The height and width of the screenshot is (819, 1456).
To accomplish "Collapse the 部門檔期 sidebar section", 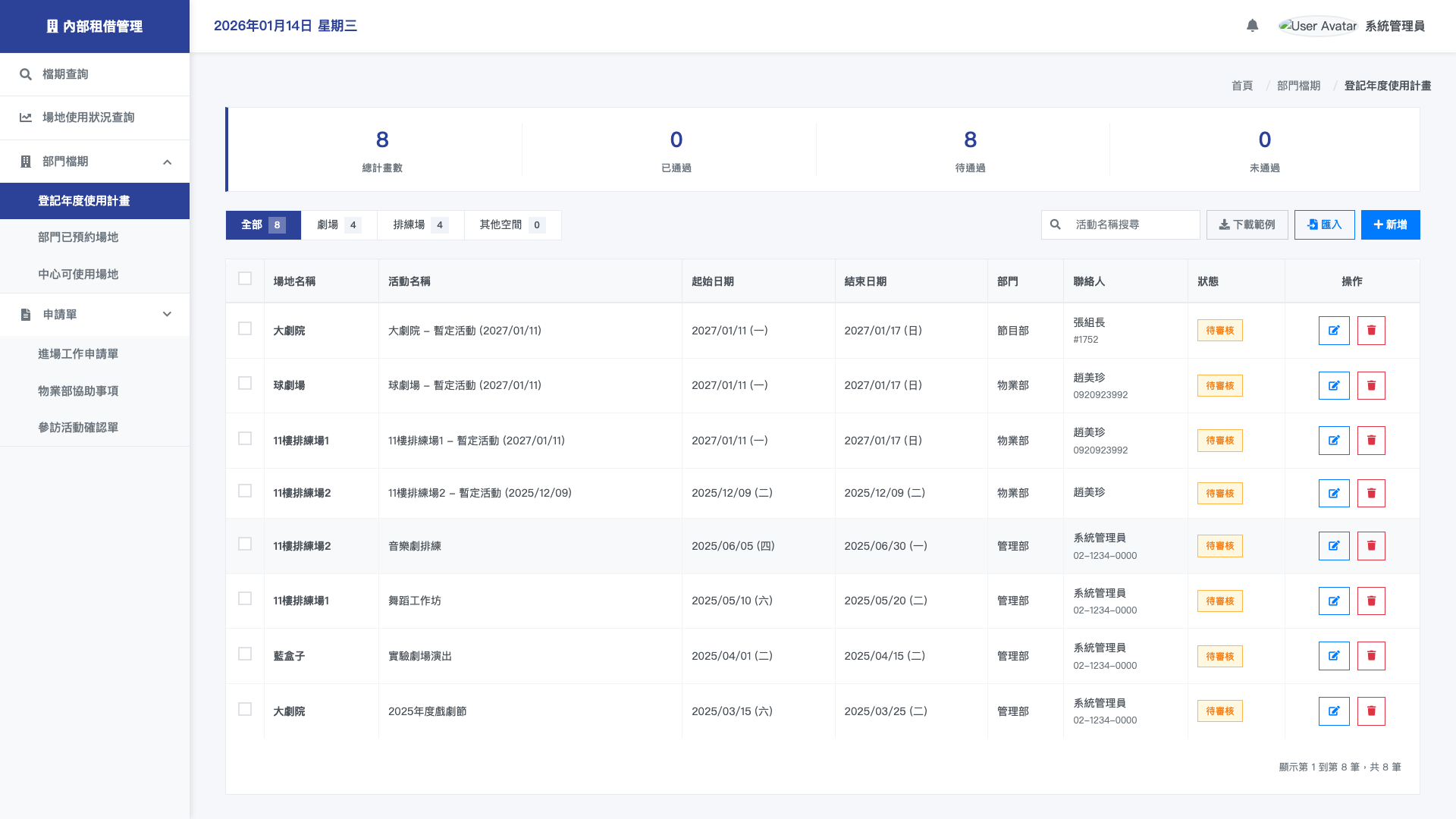I will coord(167,162).
